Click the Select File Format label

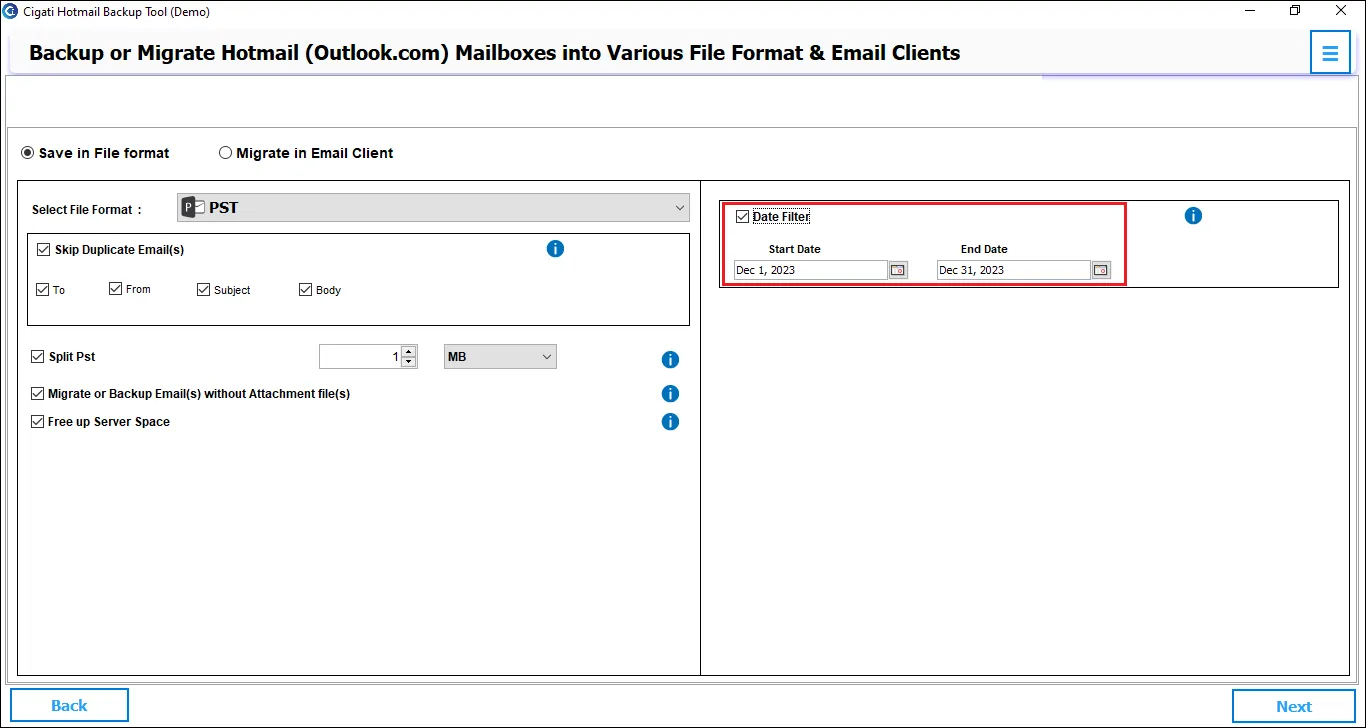tap(87, 210)
